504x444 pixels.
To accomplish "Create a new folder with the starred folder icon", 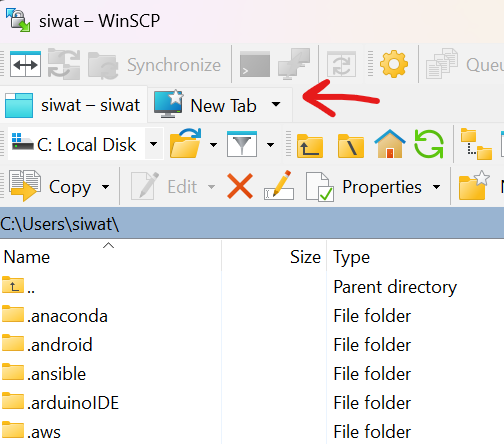I will click(474, 185).
